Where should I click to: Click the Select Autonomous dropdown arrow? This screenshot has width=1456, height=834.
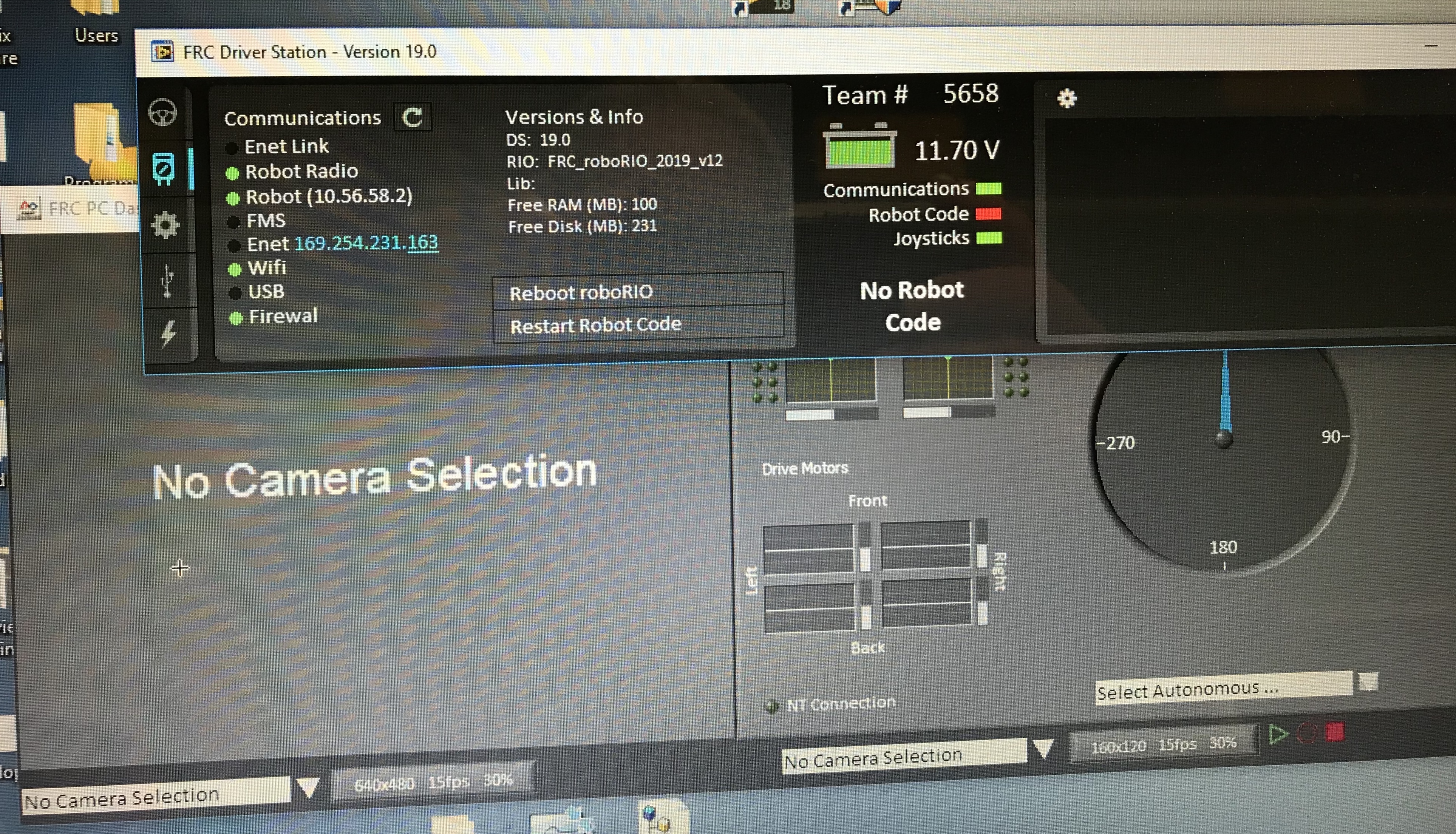coord(1368,682)
